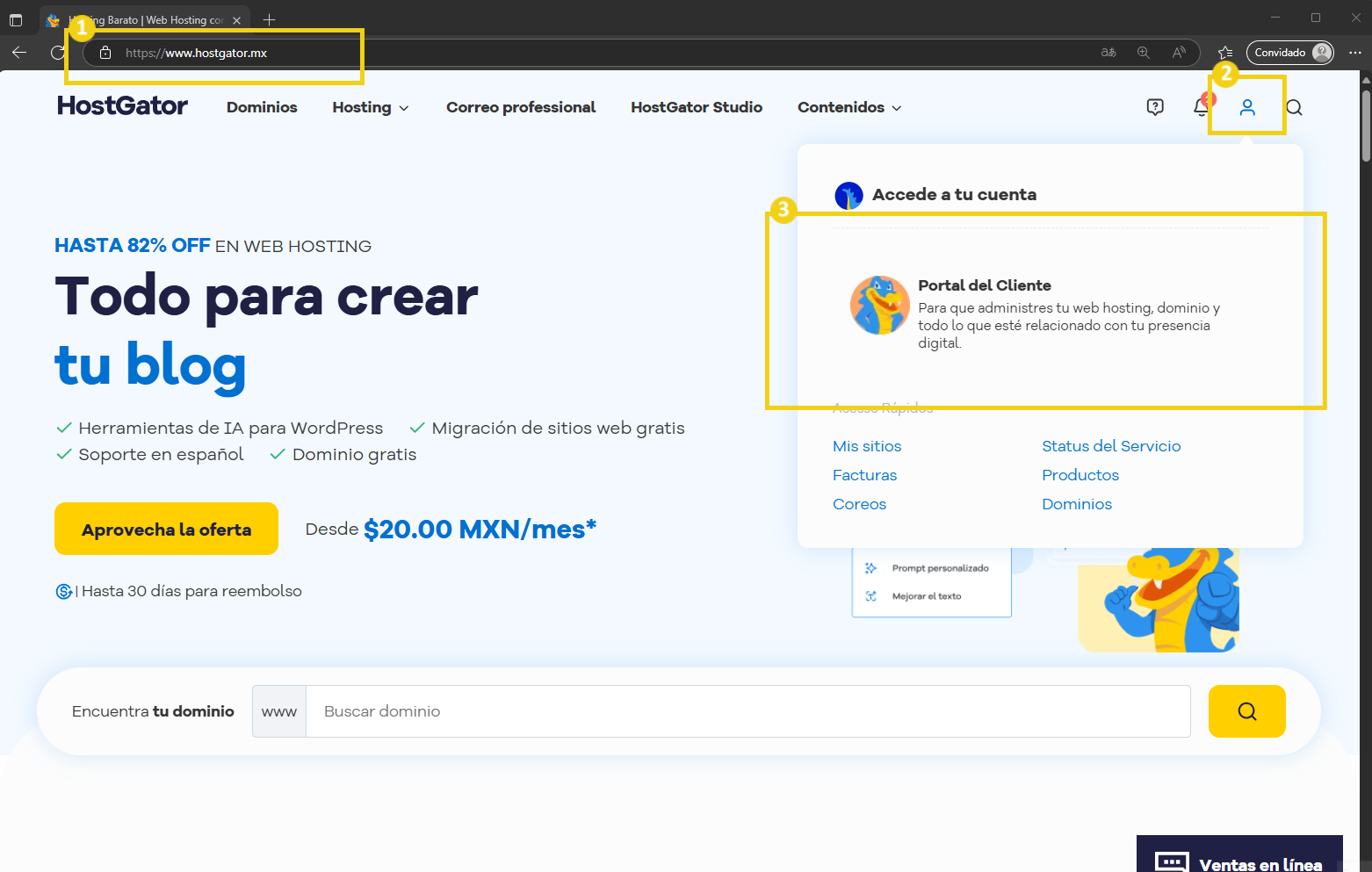
Task: Expand the Contenidos dropdown menu
Action: (849, 107)
